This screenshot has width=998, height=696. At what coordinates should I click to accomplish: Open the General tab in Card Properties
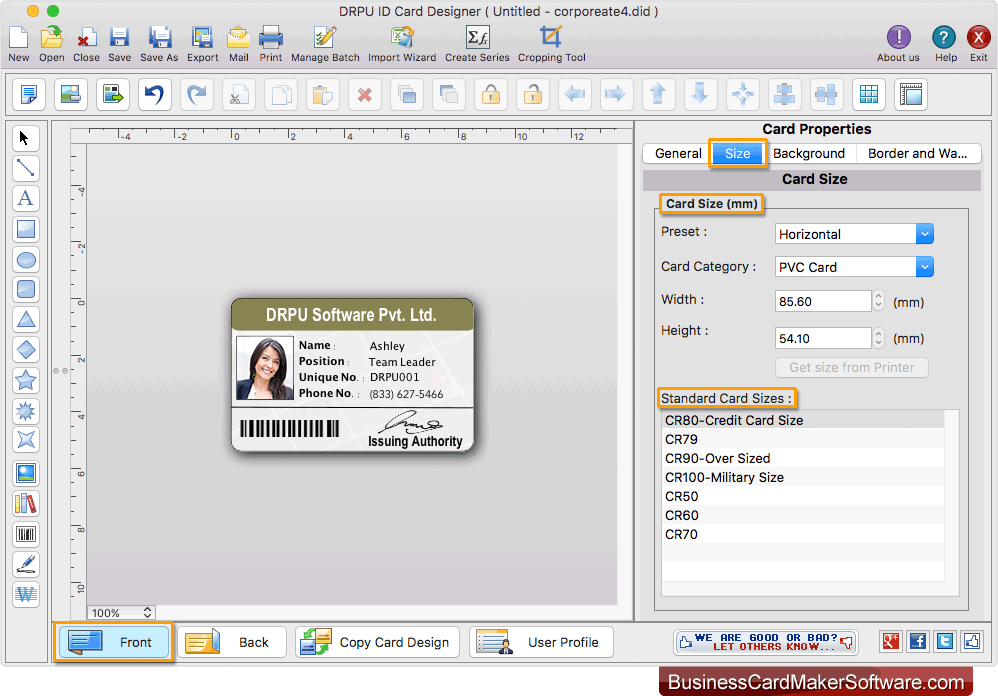pyautogui.click(x=676, y=153)
